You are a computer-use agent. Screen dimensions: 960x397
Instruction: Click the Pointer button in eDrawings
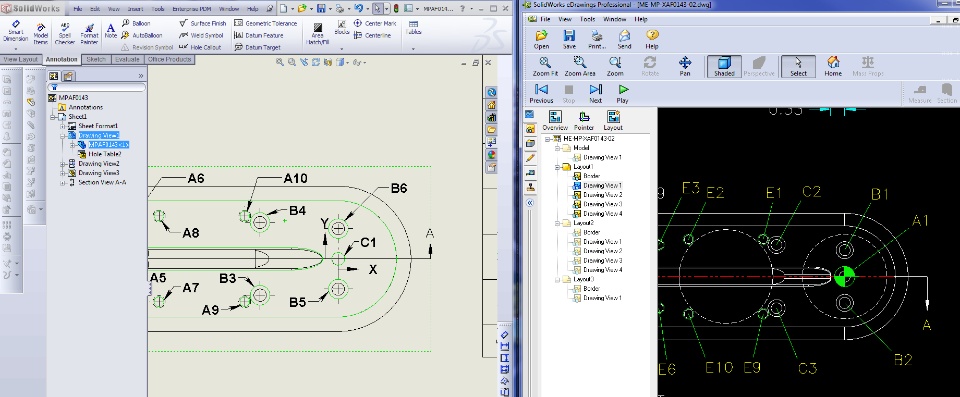click(584, 121)
